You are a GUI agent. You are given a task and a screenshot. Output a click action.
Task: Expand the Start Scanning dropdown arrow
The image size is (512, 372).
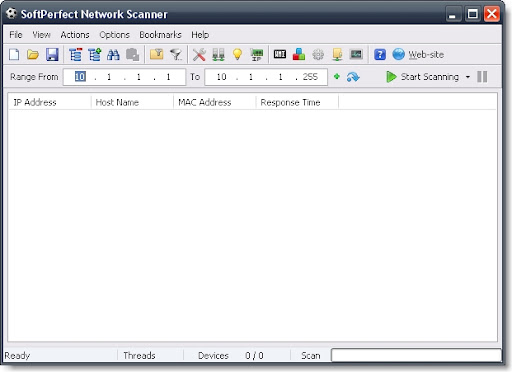tap(468, 77)
